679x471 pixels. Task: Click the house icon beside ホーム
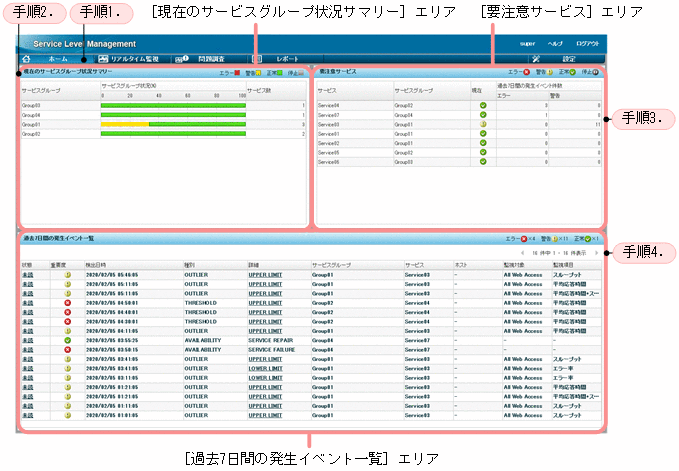[x=26, y=59]
